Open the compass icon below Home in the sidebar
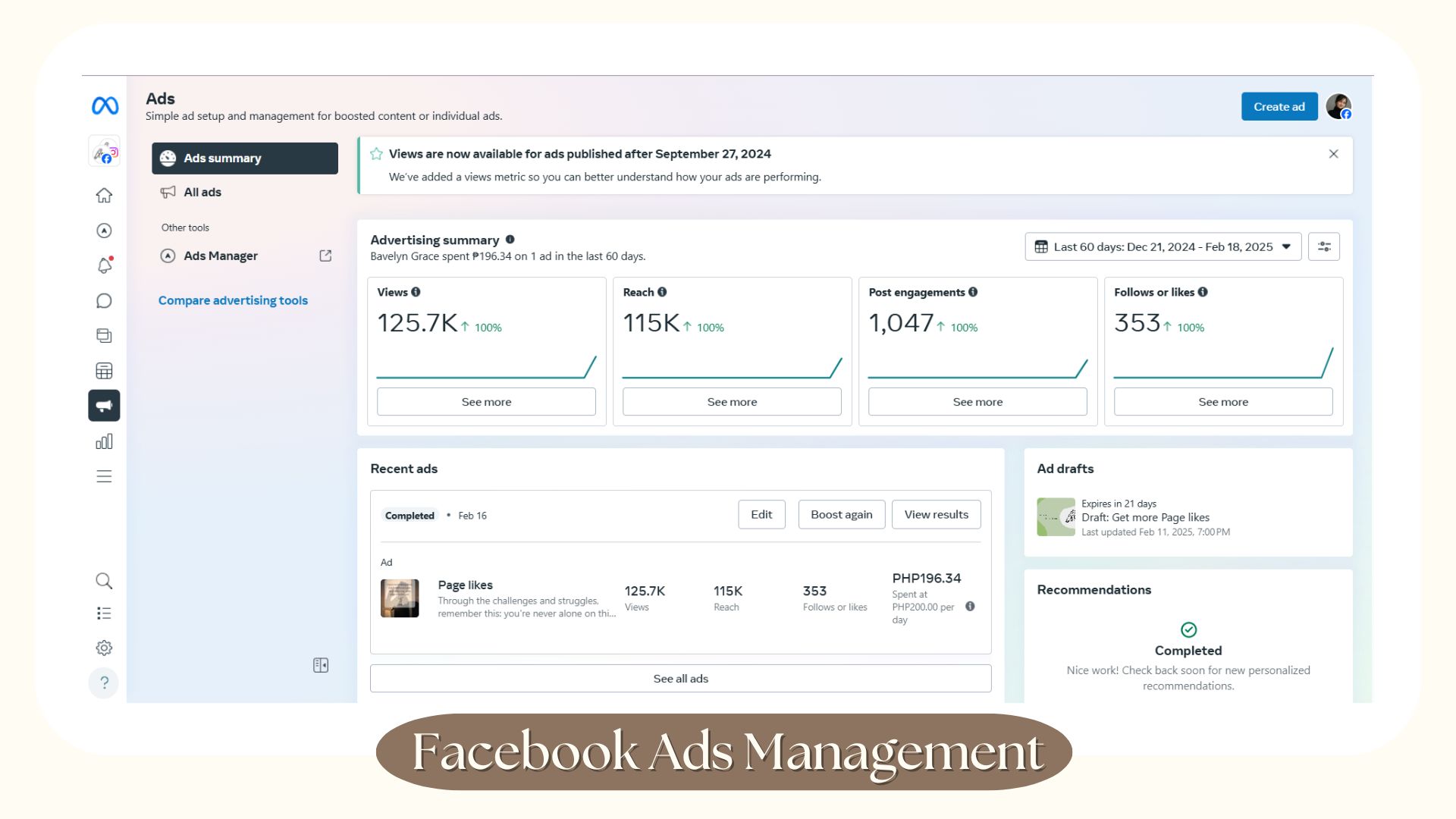The height and width of the screenshot is (819, 1456). 104,231
